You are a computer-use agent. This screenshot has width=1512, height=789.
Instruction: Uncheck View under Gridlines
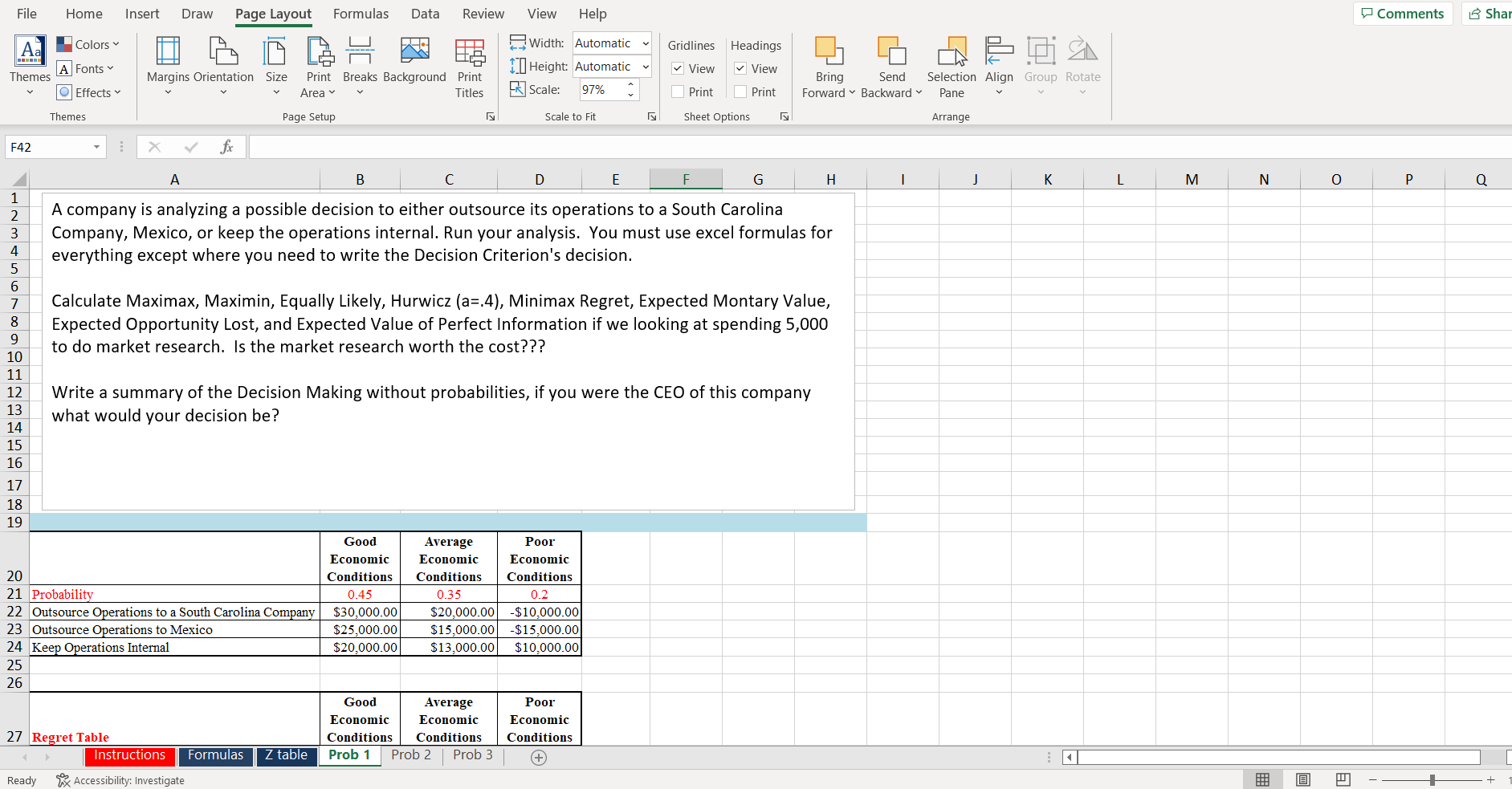[678, 68]
